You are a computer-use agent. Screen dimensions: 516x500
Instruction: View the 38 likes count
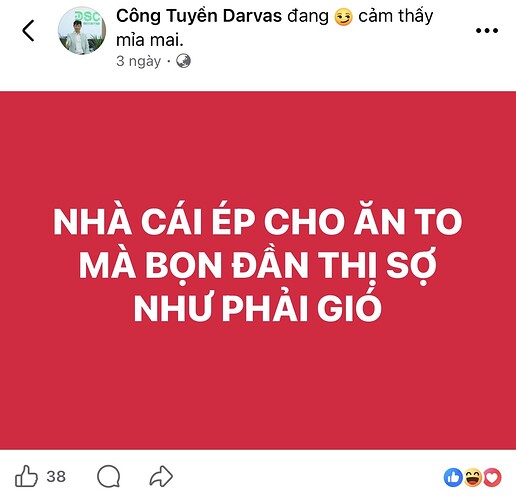point(56,477)
